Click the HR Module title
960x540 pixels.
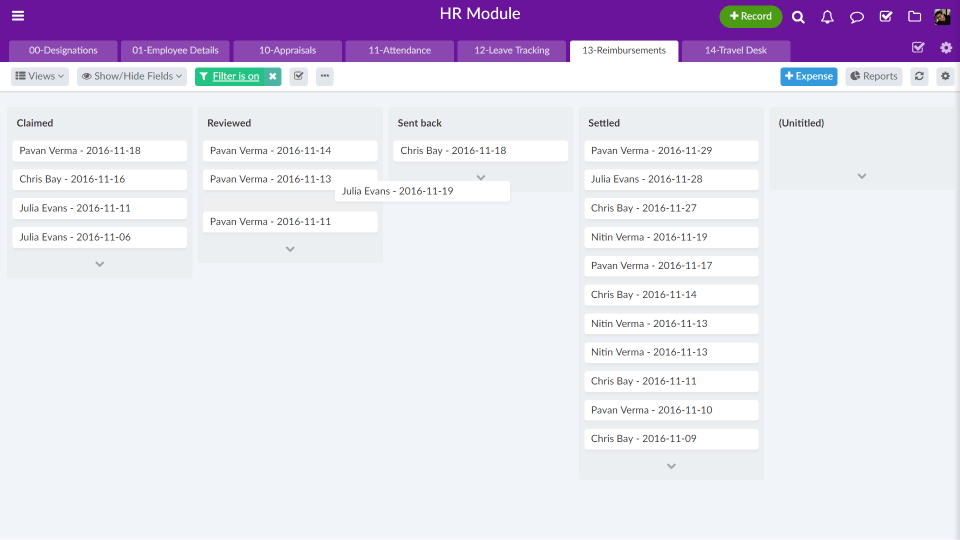click(480, 13)
